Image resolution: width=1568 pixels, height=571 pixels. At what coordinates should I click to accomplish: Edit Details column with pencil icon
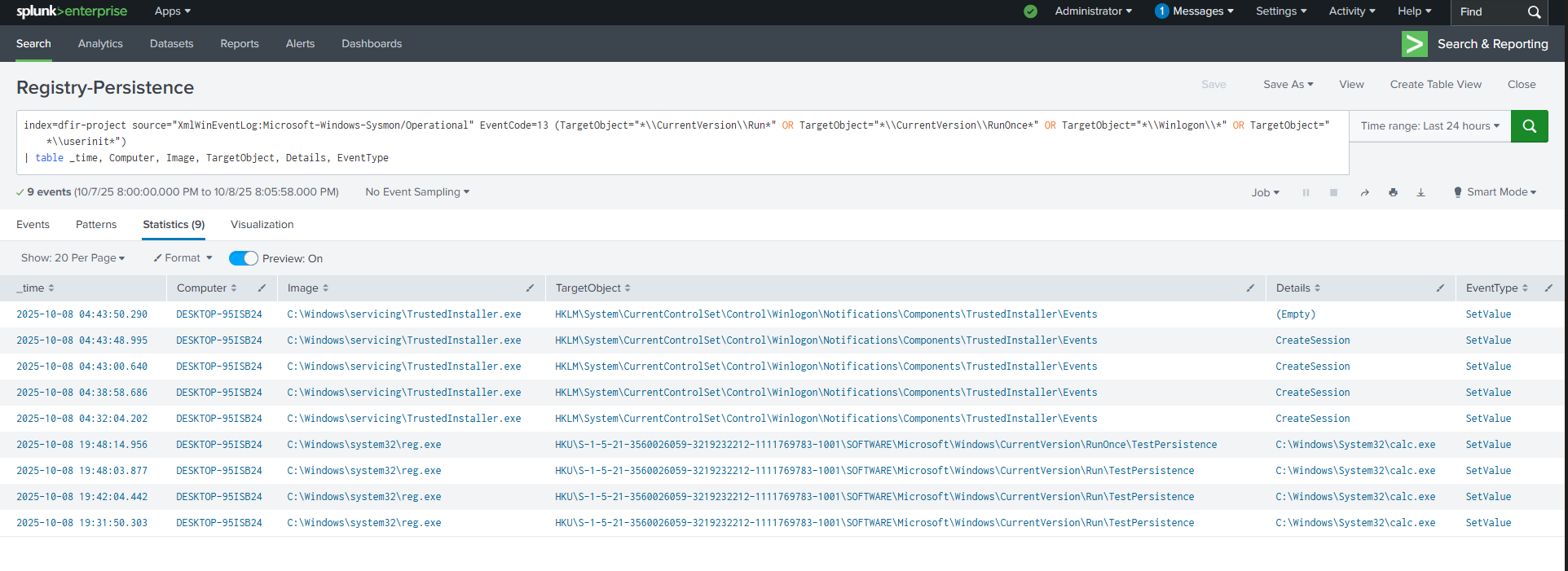tap(1440, 288)
